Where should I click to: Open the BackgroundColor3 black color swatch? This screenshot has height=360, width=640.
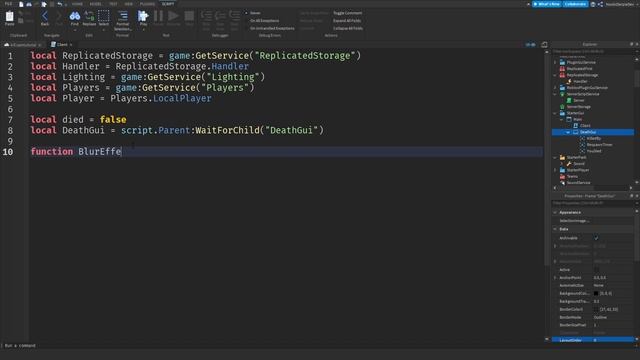pos(596,293)
